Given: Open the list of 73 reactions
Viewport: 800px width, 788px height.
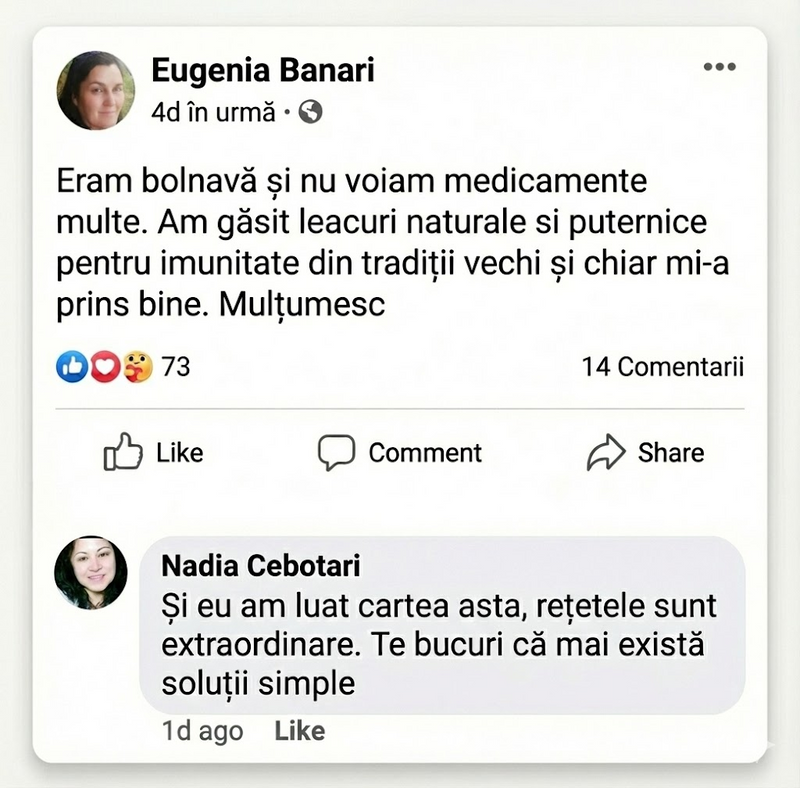Looking at the screenshot, I should point(176,367).
